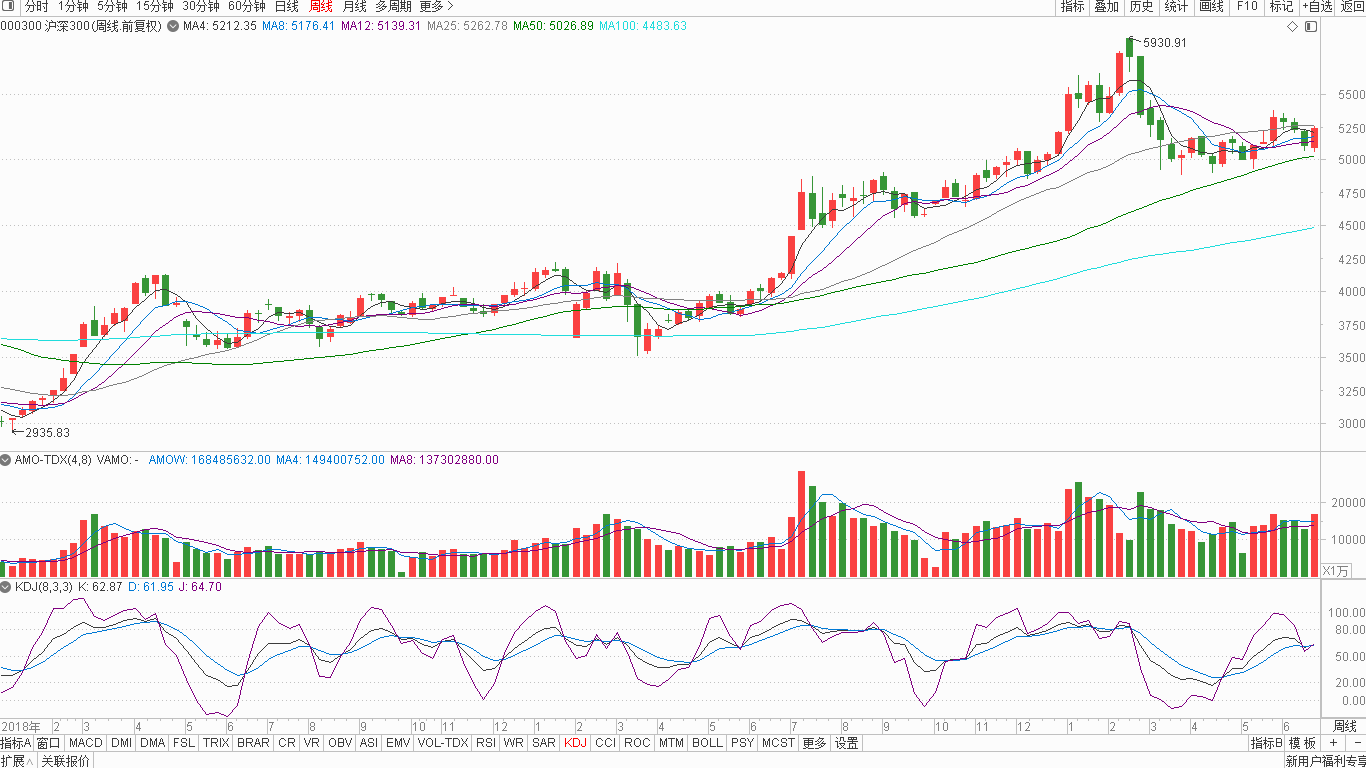Viewport: 1366px width, 768px height.
Task: Open the 指标 button in the top toolbar
Action: 1072,6
